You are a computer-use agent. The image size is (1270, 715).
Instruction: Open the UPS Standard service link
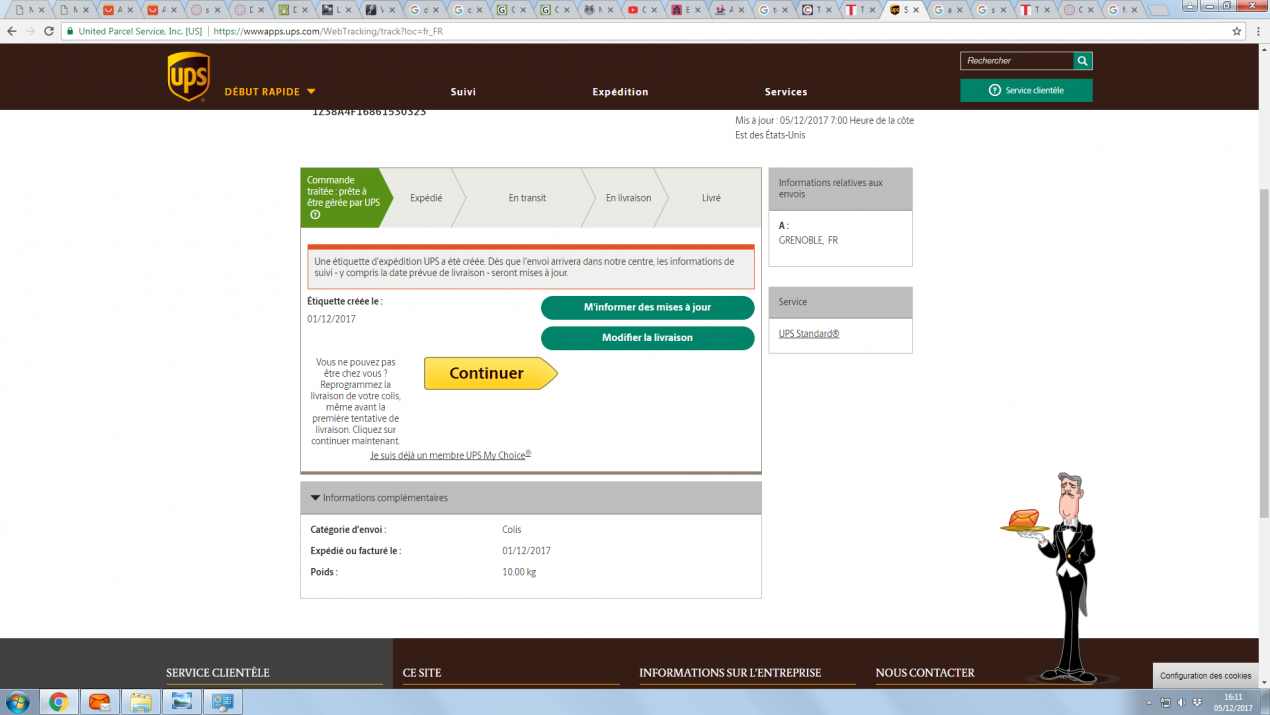[x=809, y=334]
